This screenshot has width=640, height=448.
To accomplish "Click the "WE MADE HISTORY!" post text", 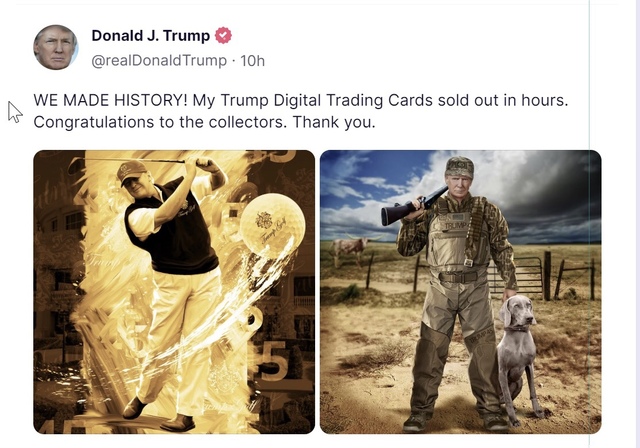I will tap(111, 100).
